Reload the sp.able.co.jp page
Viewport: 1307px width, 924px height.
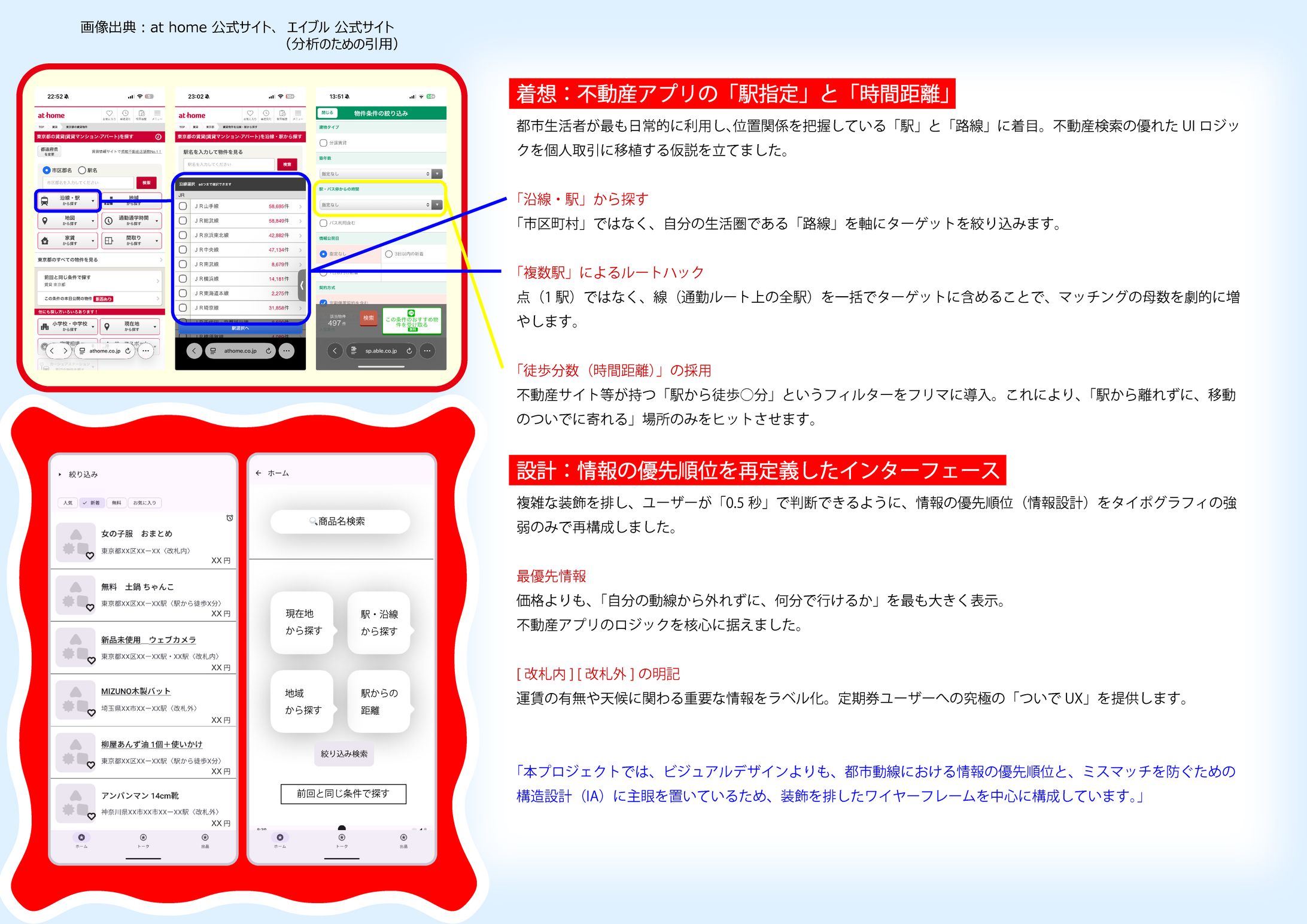click(x=409, y=351)
